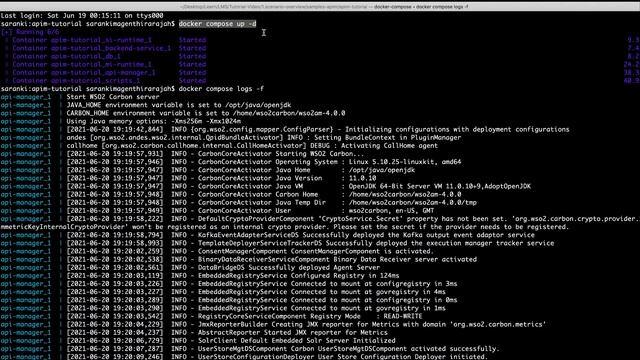Click the "configregistry in 3ms" log line
Screen dimensions: 640x360
229,284
